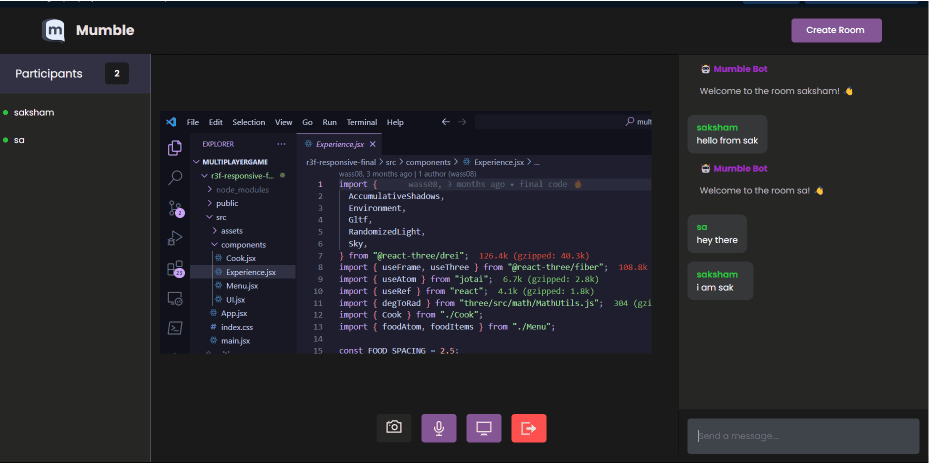Image resolution: width=931 pixels, height=463 pixels.
Task: Open Menu.jsx in the explorer
Action: coord(242,286)
